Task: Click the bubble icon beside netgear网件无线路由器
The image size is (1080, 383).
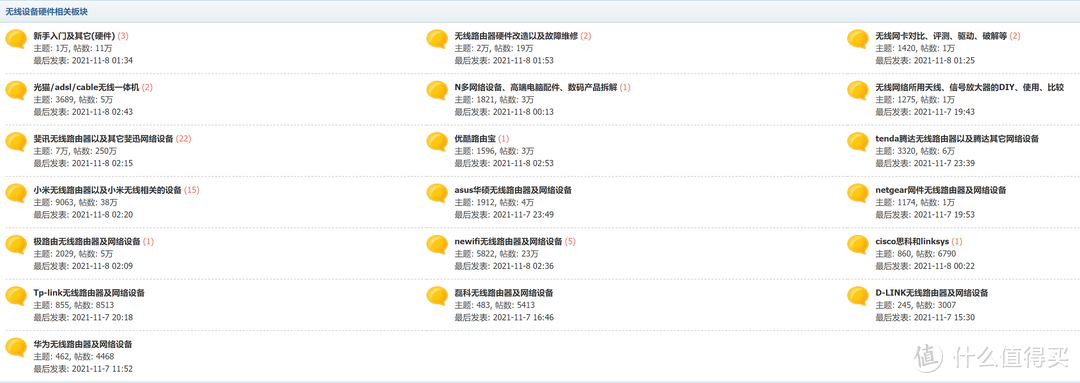Action: (858, 194)
